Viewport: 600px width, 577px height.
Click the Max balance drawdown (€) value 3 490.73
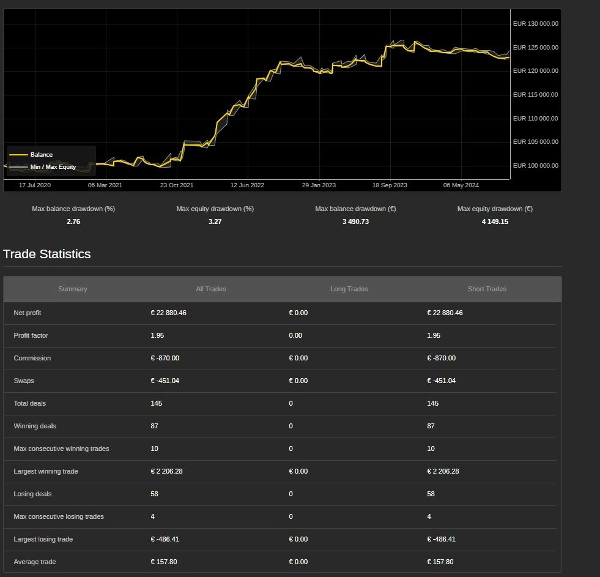tap(355, 221)
